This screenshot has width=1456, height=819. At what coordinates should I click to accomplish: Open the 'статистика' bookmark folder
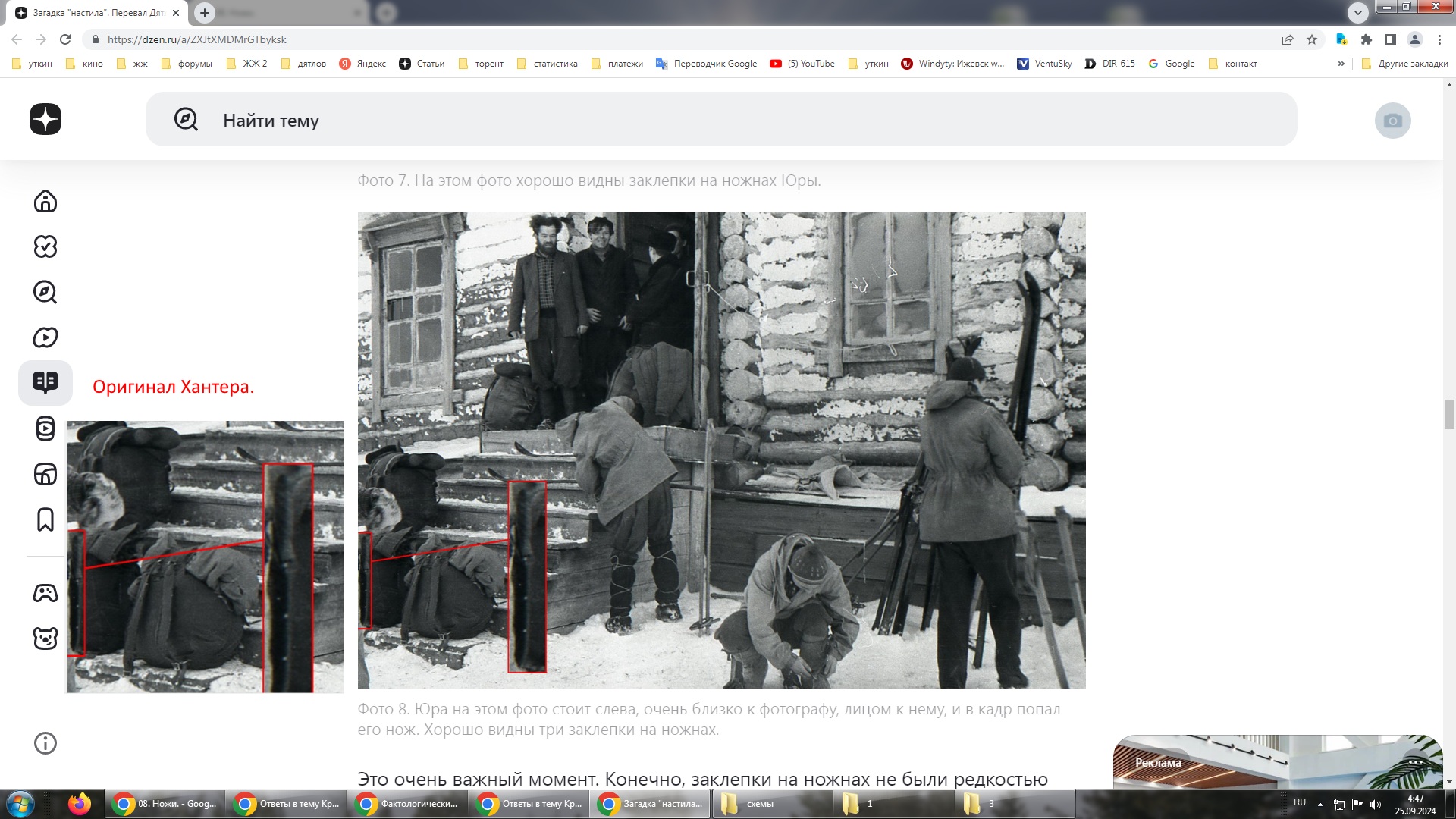pos(547,64)
